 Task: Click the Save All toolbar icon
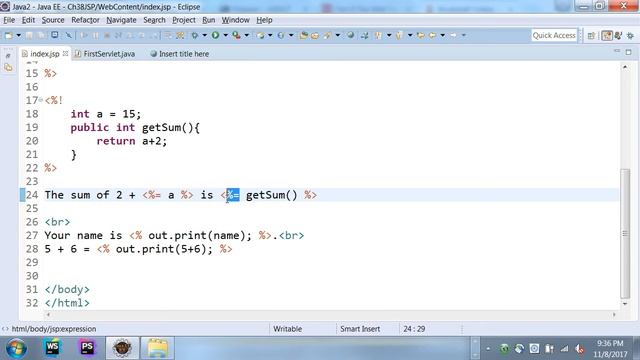click(41, 36)
